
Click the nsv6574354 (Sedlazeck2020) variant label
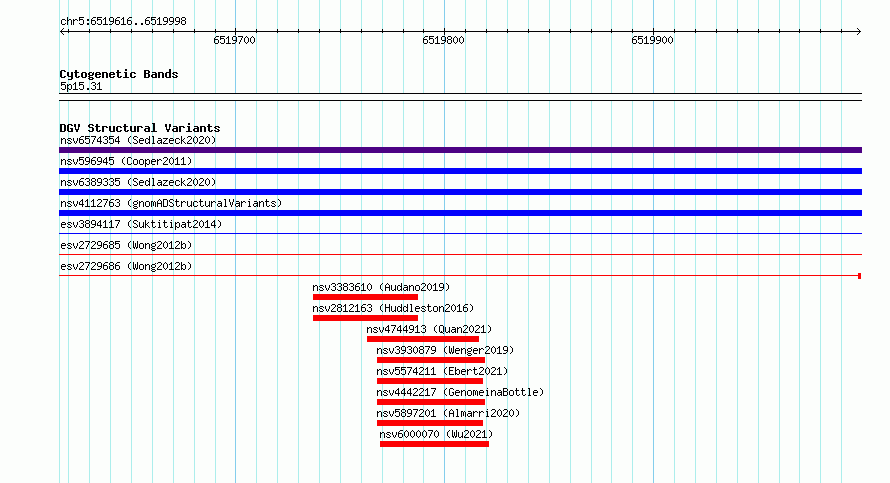138,140
